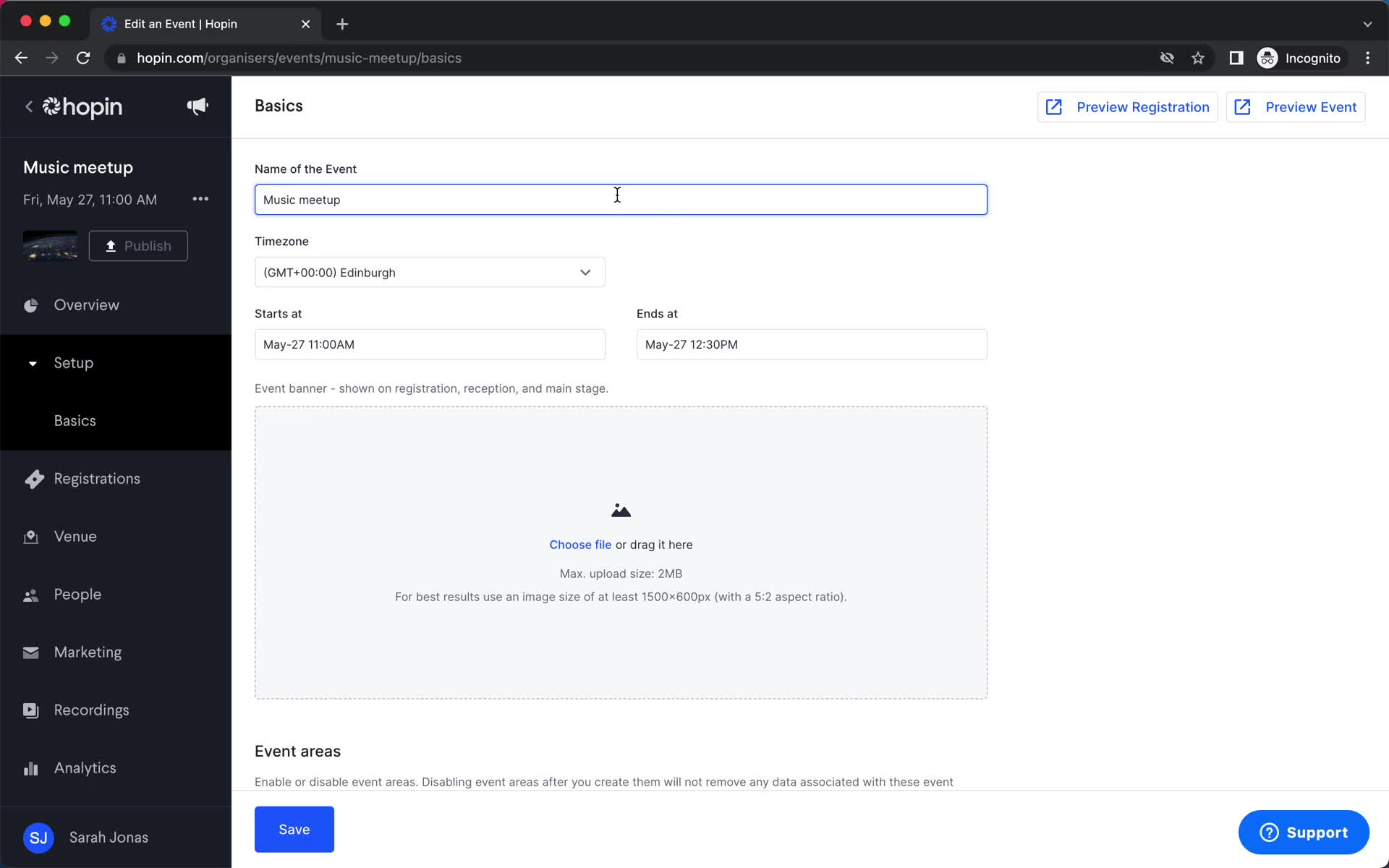Image resolution: width=1389 pixels, height=868 pixels.
Task: Click the Analytics sidebar icon
Action: [31, 768]
